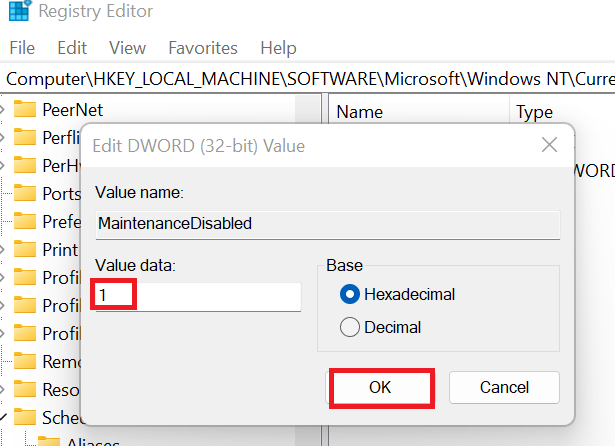Open the File menu
615x446 pixels.
tap(22, 48)
